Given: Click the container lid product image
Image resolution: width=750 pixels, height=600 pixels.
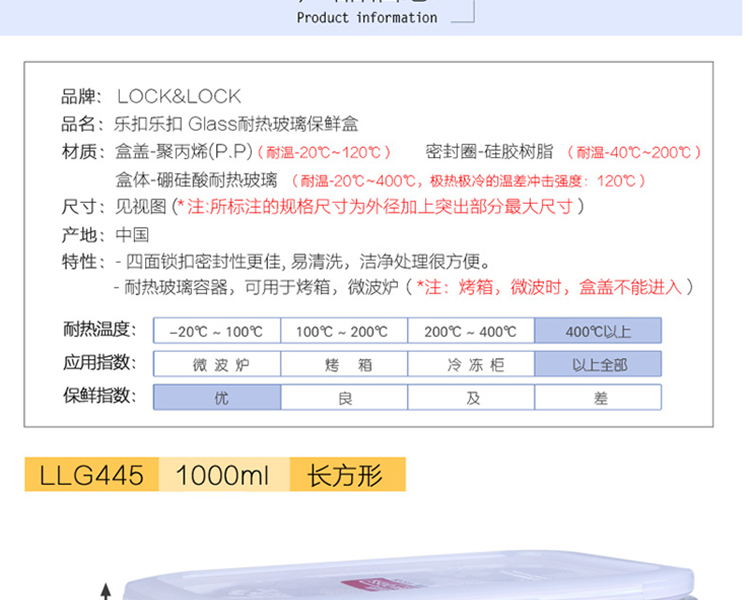Looking at the screenshot, I should point(408,576).
